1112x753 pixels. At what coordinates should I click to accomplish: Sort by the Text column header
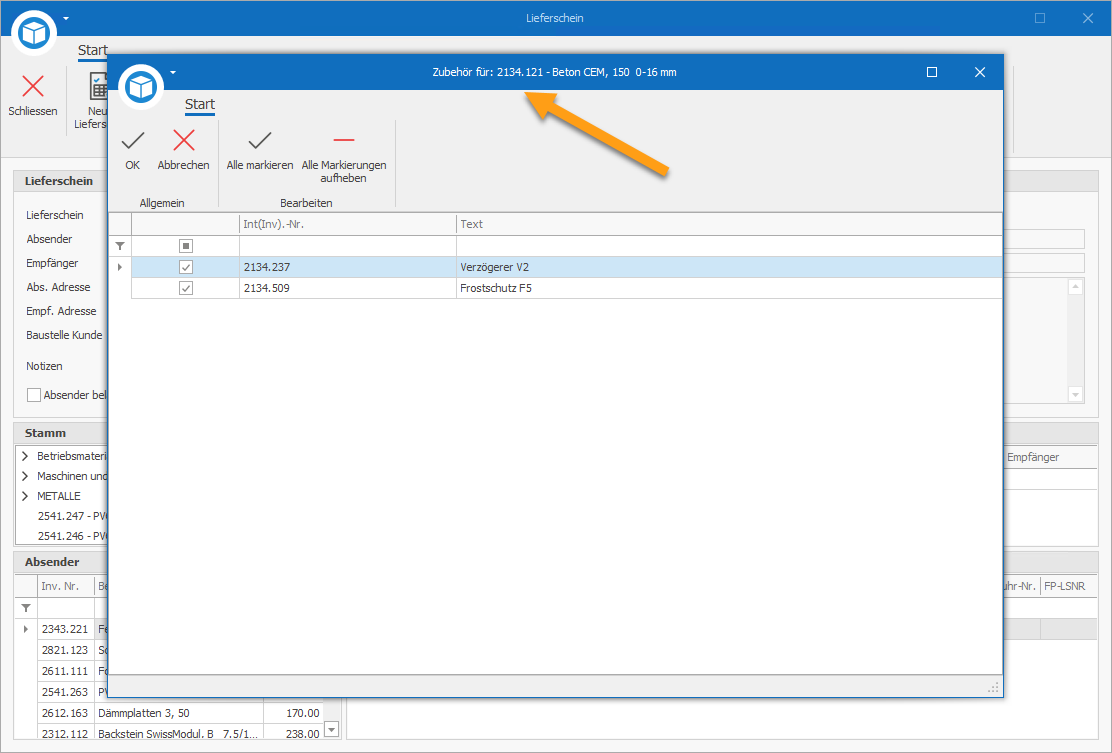pyautogui.click(x=729, y=224)
